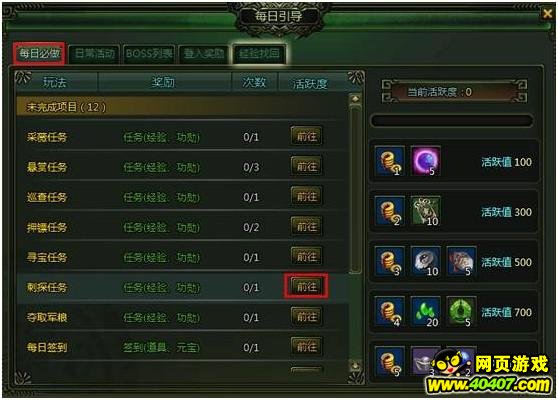Click 前往 button for 采薇任务
Screen dimensions: 558x400
pos(306,136)
